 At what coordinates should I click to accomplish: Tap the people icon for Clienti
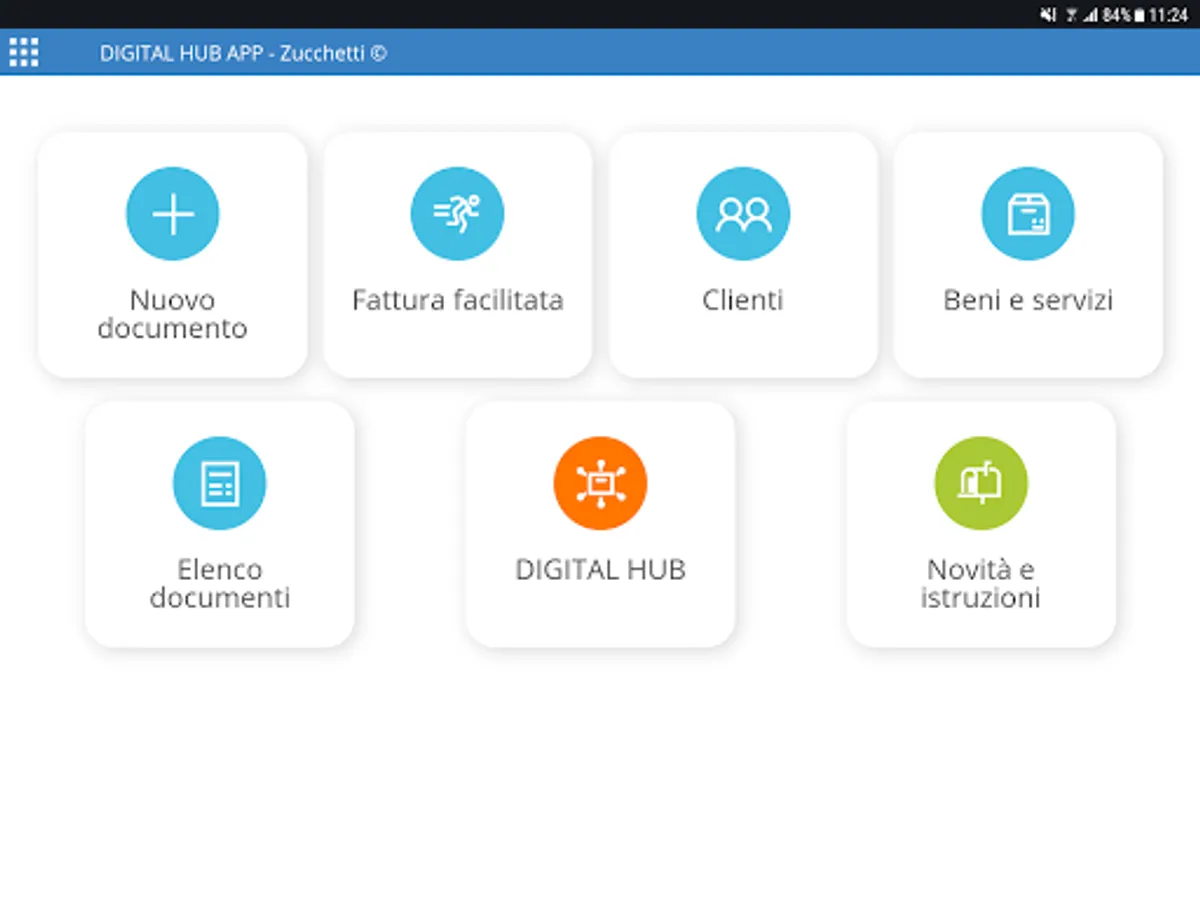tap(743, 214)
